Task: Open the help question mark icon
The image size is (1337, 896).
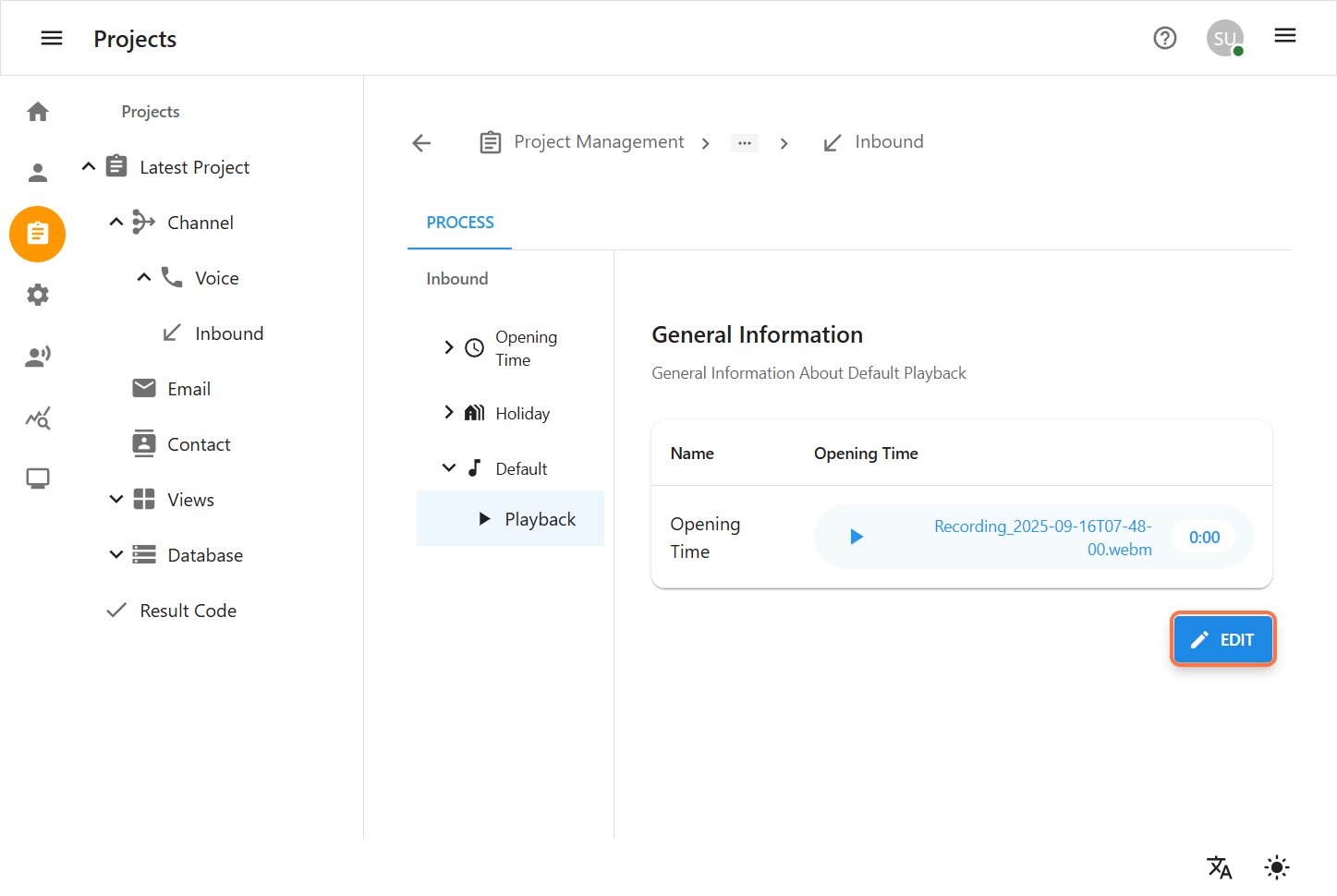Action: 1164,38
